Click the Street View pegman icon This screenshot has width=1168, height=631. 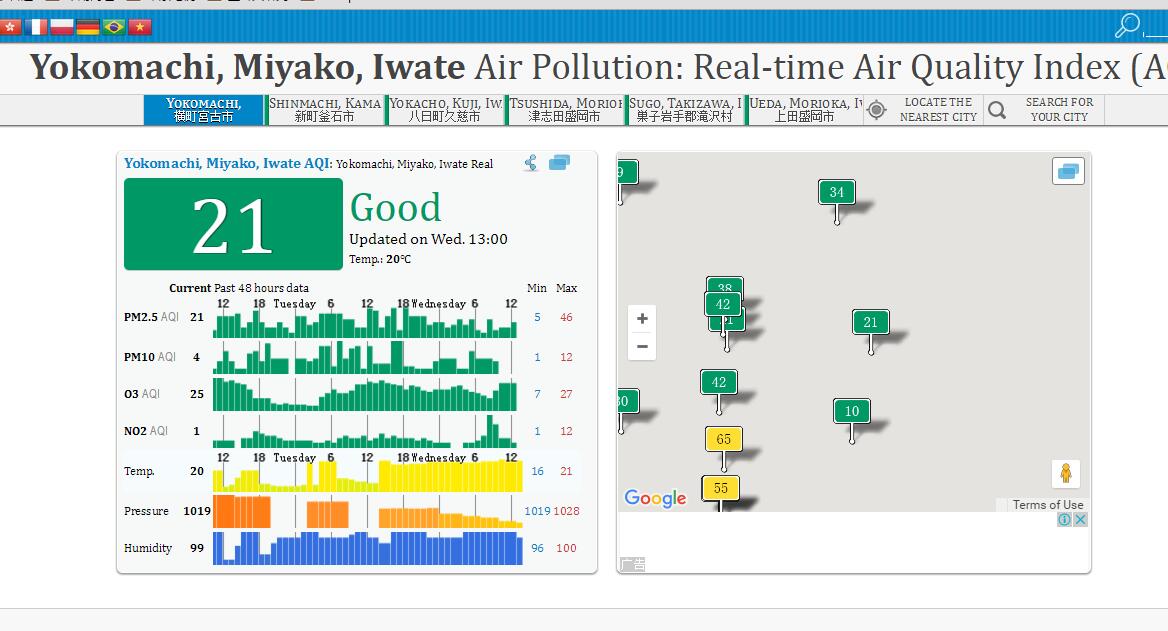(x=1066, y=473)
